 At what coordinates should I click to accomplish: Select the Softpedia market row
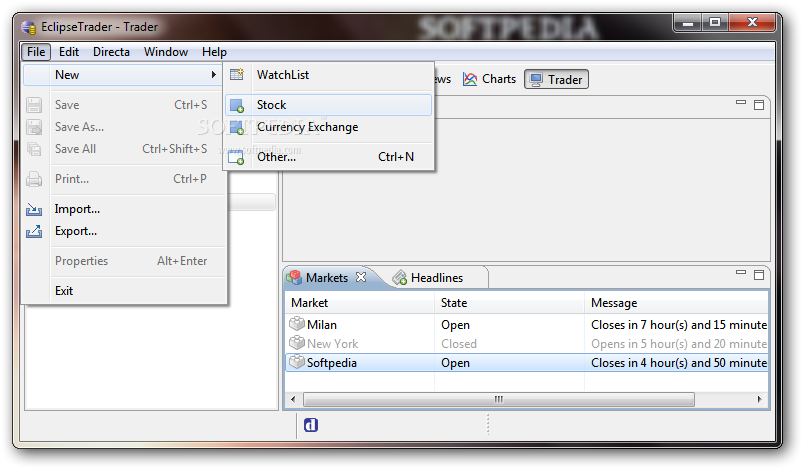(x=526, y=363)
